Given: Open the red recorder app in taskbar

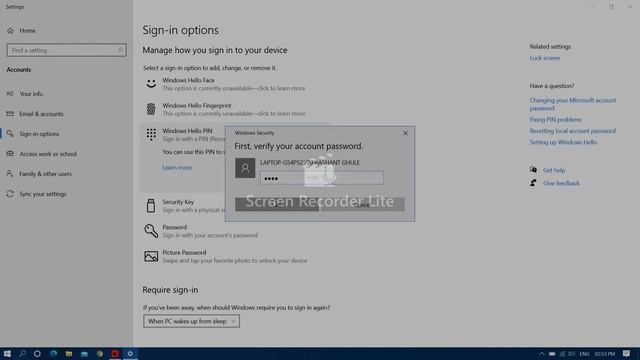Looking at the screenshot, I should tap(115, 354).
